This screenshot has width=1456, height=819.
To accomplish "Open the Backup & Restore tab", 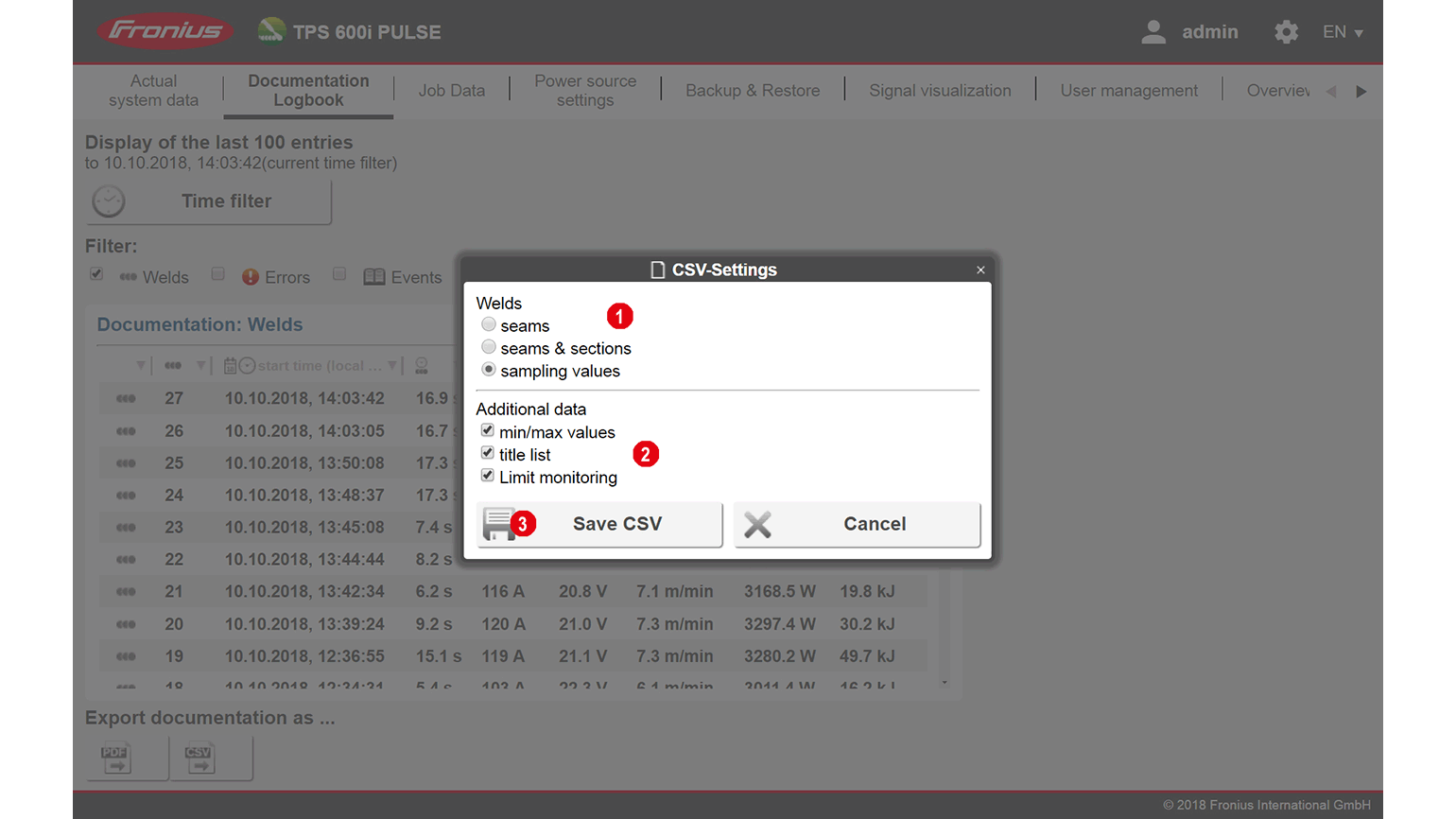I will pyautogui.click(x=753, y=91).
